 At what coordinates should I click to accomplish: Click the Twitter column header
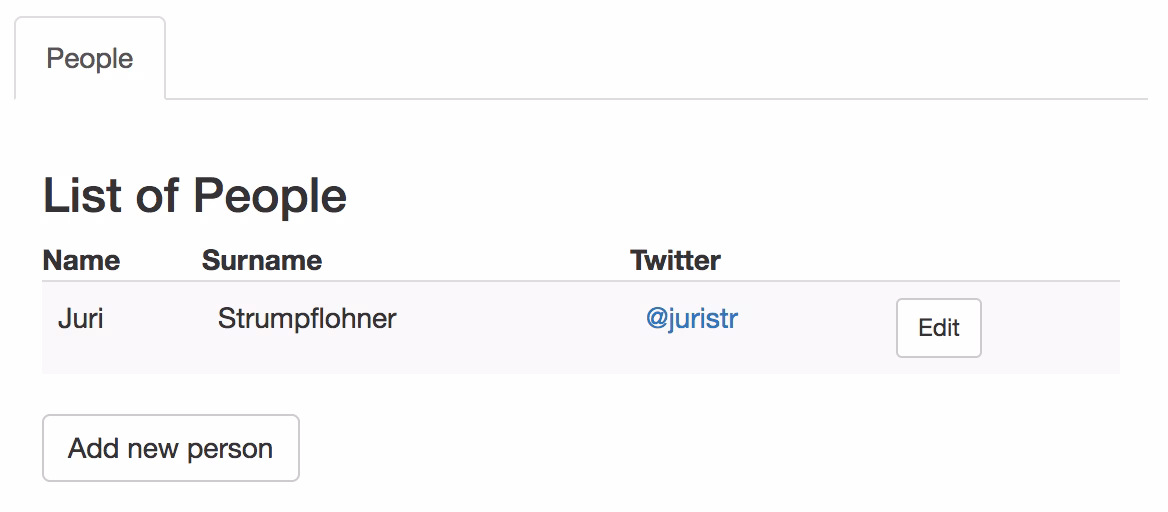[x=675, y=261]
